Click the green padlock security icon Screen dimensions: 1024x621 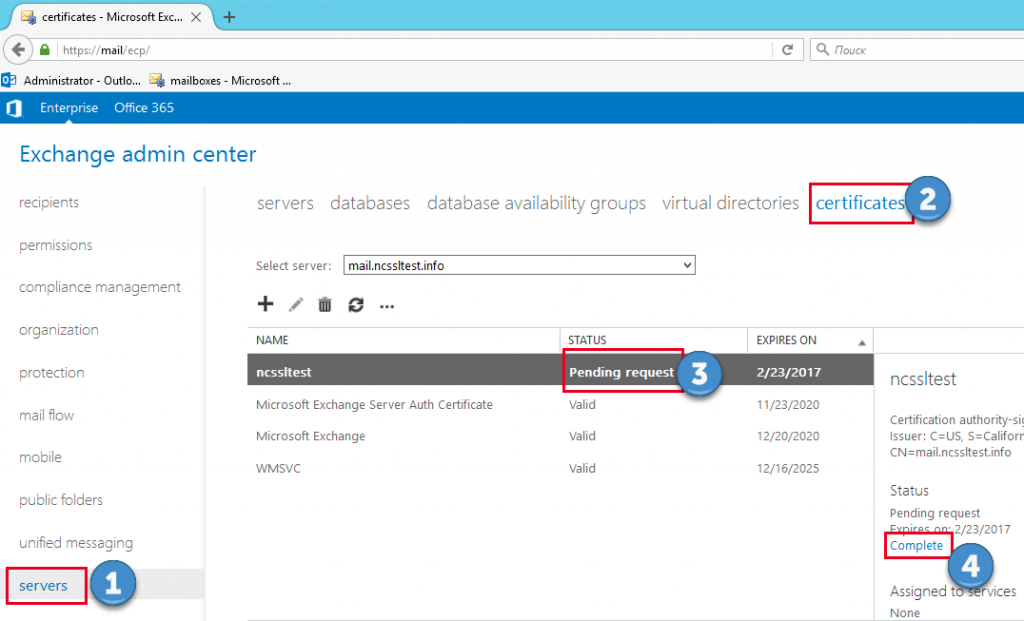point(44,50)
